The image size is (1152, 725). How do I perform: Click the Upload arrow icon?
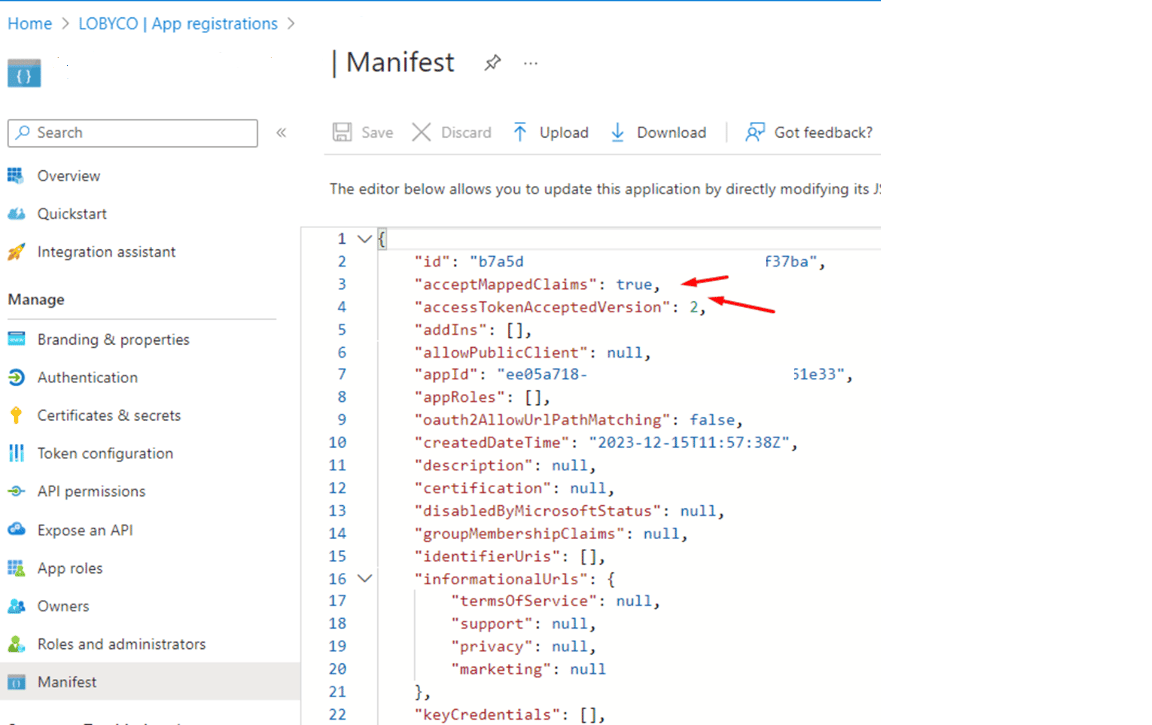(x=519, y=132)
